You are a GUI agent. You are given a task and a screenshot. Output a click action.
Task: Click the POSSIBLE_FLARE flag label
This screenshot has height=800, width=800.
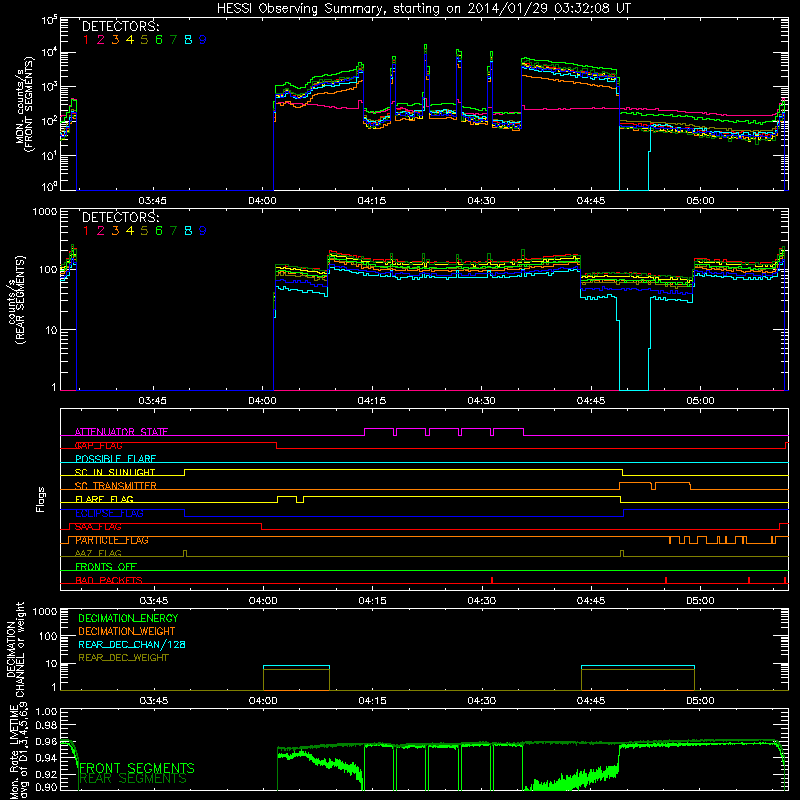pos(116,459)
